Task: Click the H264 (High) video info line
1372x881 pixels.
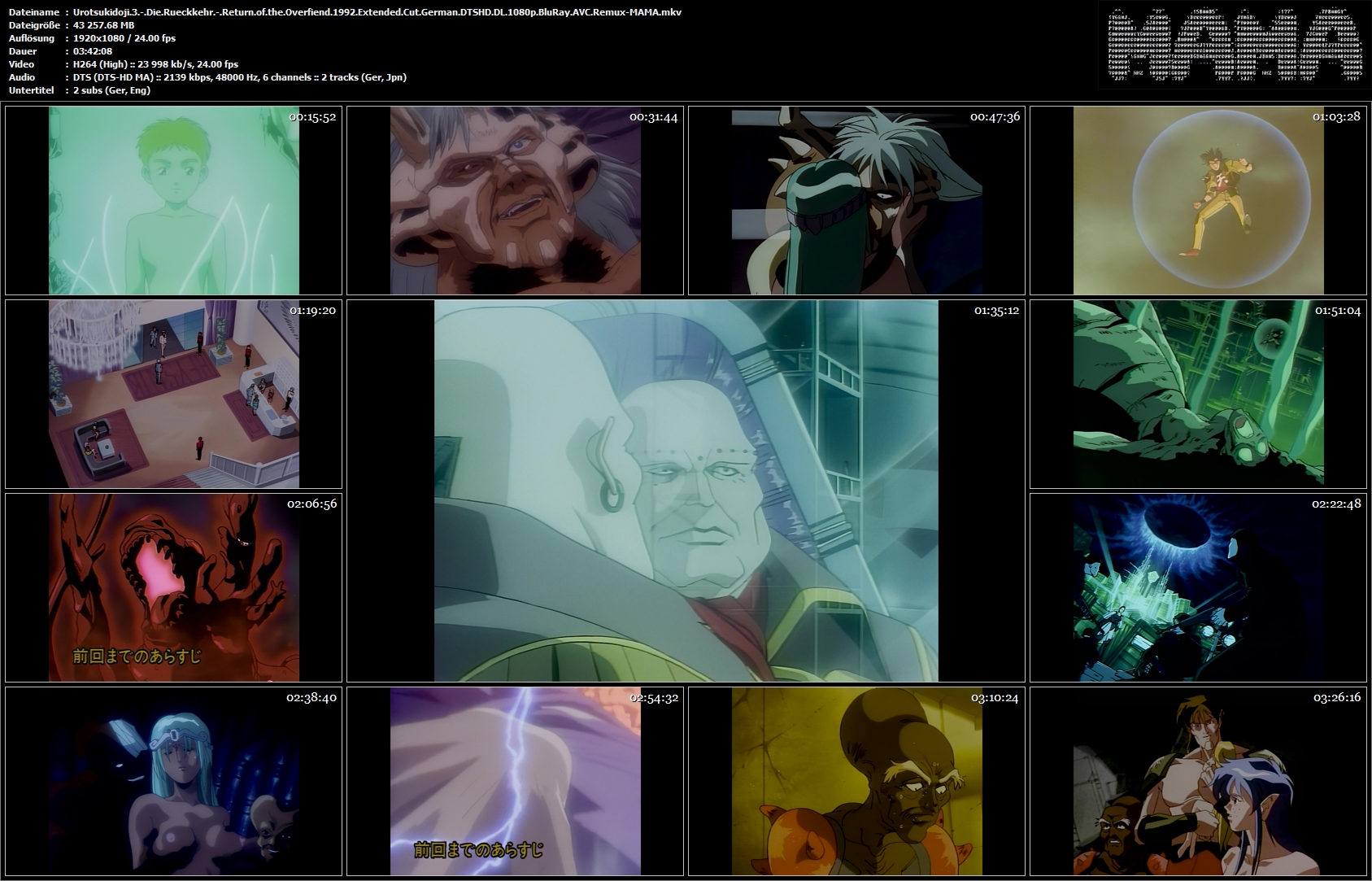Action: [x=155, y=64]
